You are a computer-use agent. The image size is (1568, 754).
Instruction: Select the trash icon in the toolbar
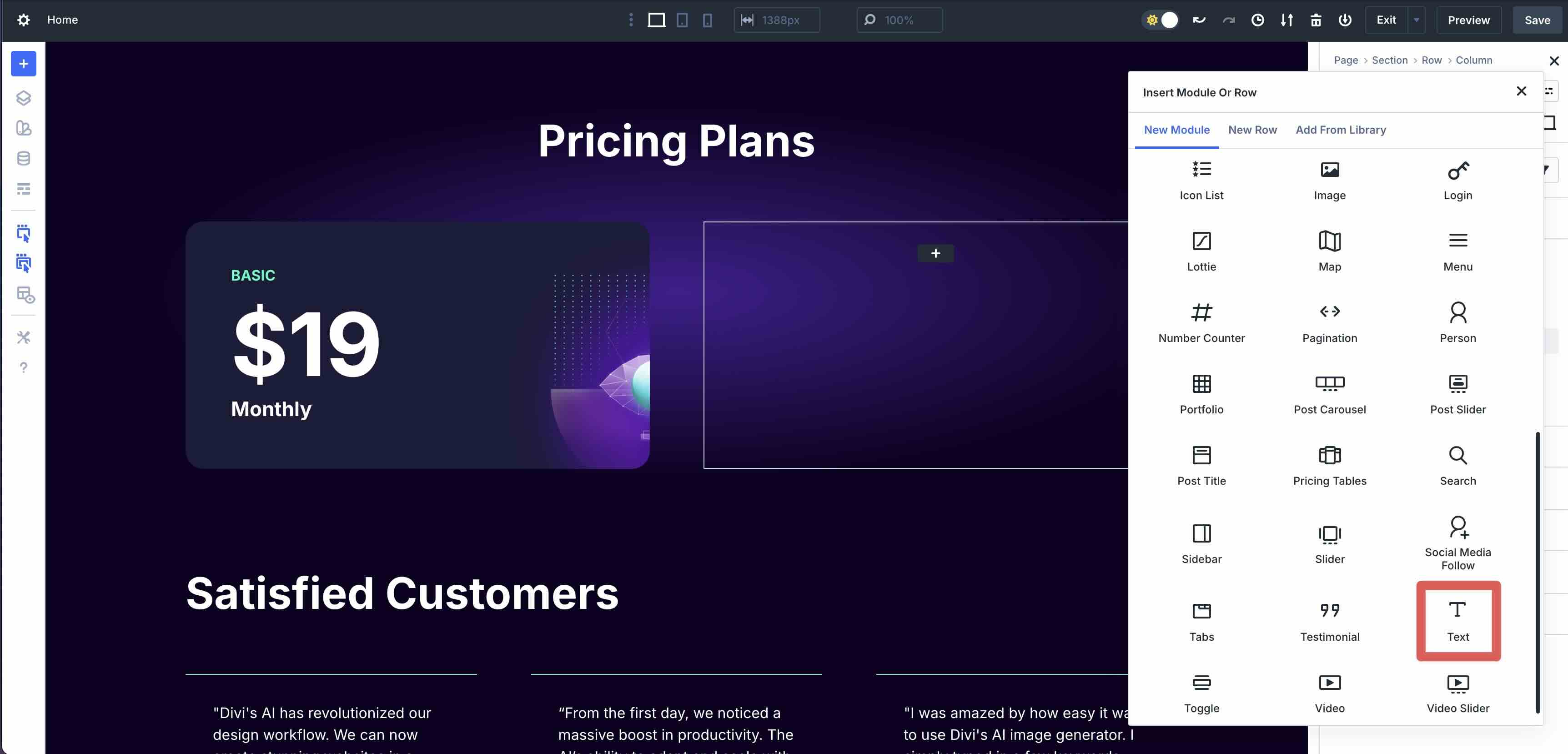(1316, 20)
